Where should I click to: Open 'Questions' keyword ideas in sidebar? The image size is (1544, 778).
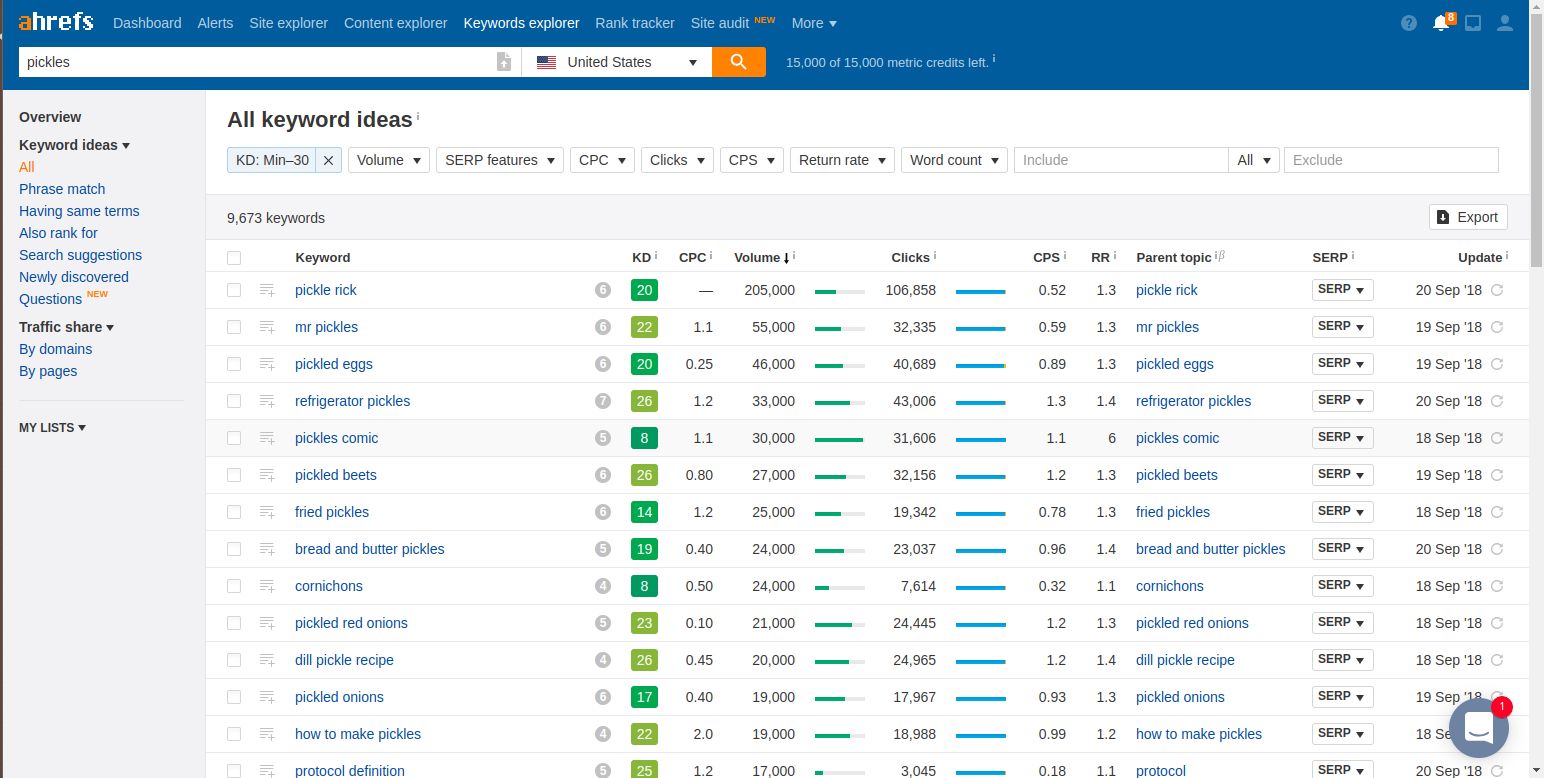click(50, 299)
